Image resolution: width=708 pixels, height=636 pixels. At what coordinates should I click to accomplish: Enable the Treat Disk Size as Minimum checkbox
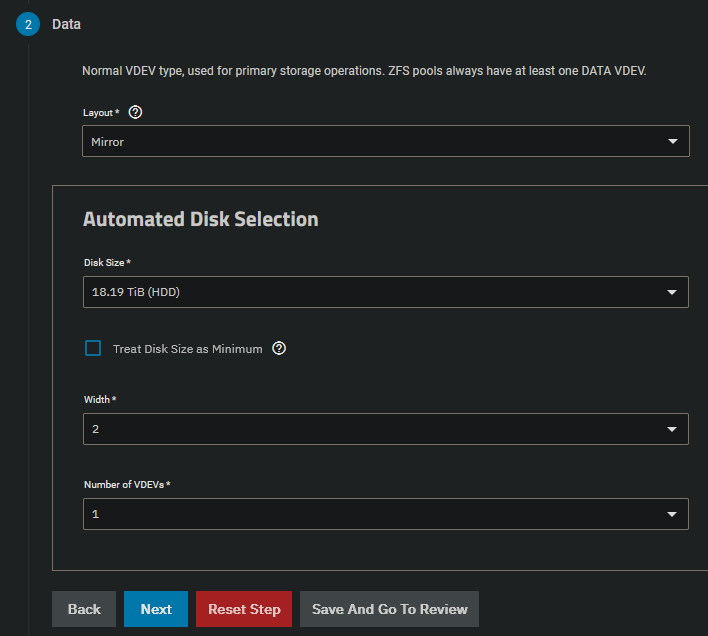[x=93, y=349]
